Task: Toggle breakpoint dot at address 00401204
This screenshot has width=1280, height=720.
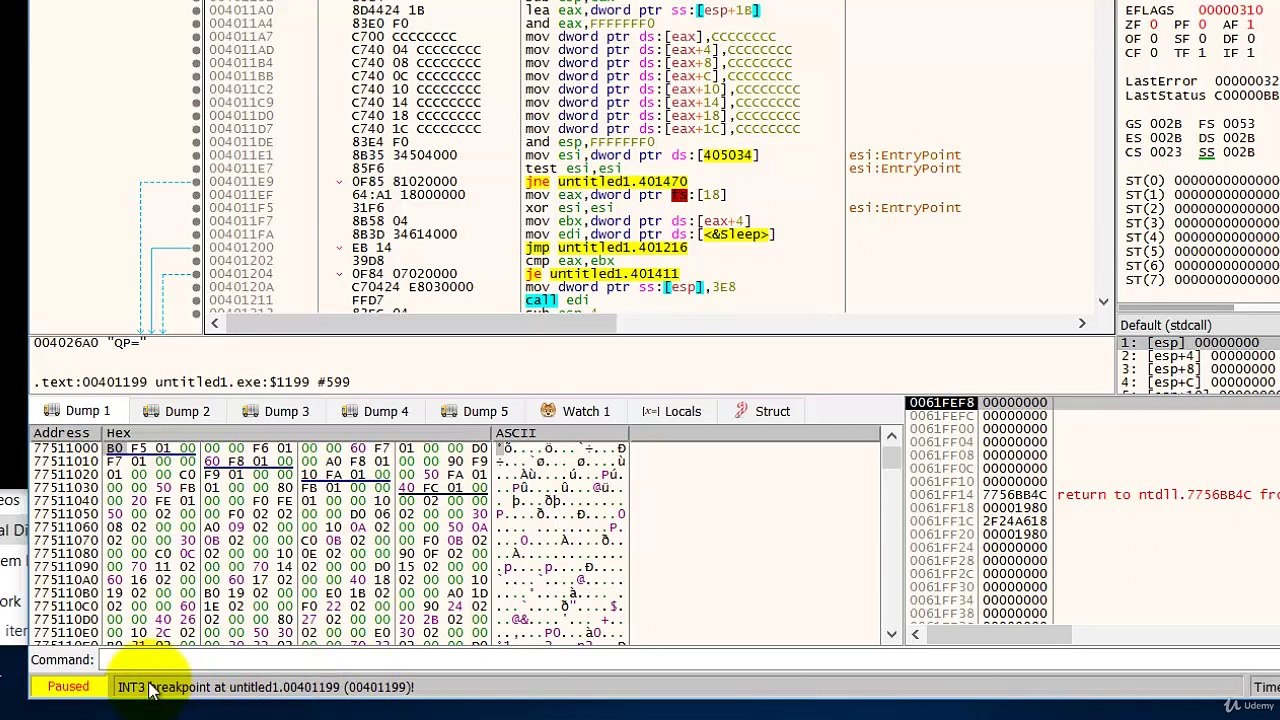Action: pos(196,274)
